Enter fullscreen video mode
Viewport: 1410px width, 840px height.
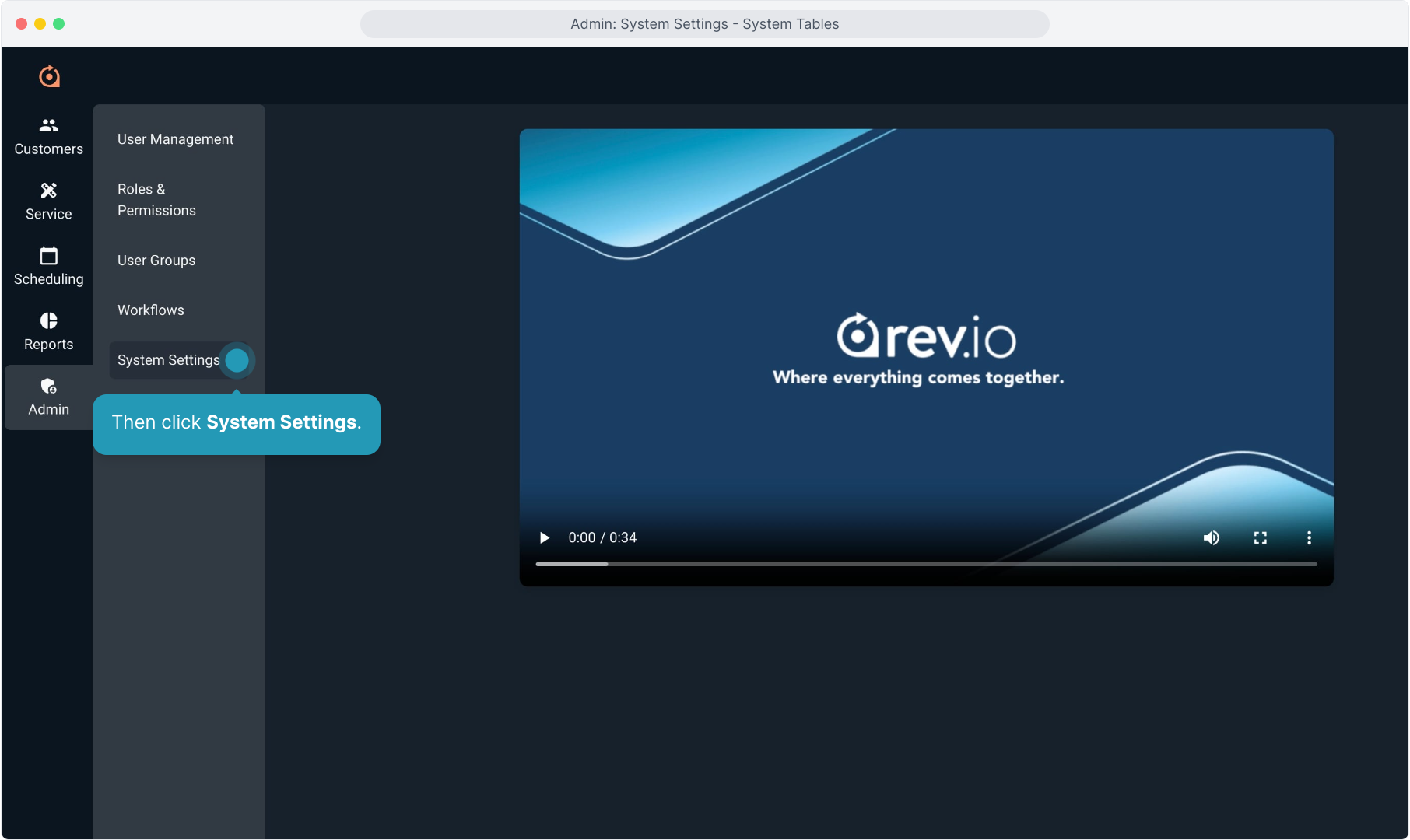(x=1261, y=537)
